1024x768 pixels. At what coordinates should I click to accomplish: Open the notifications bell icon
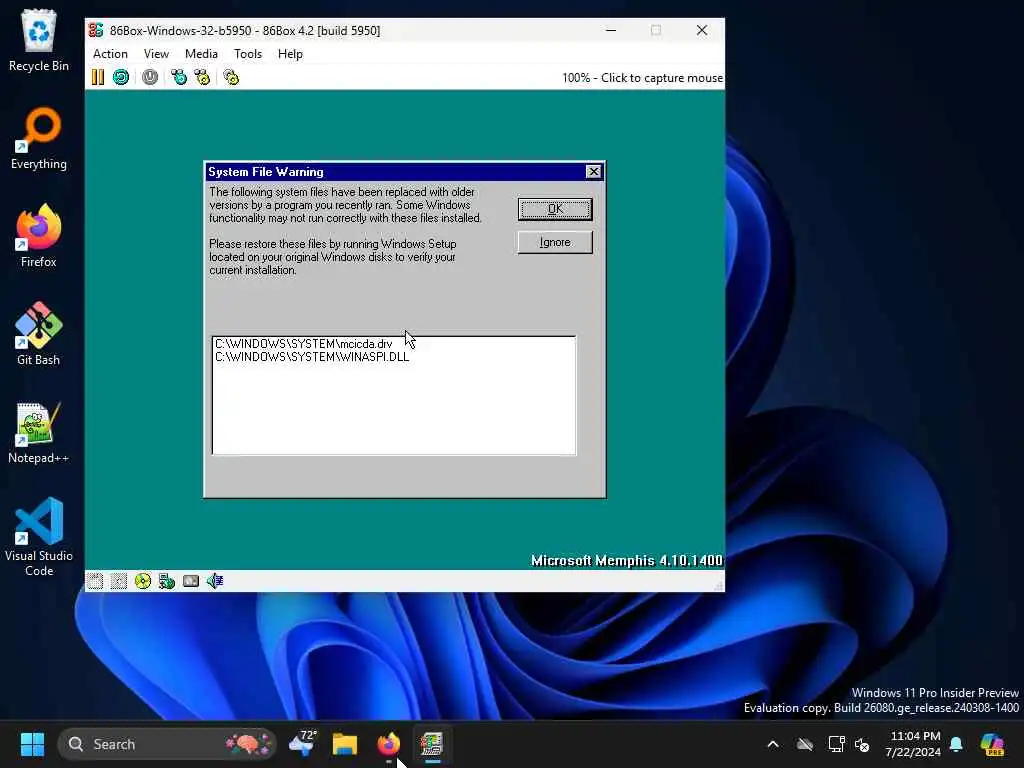coord(956,744)
